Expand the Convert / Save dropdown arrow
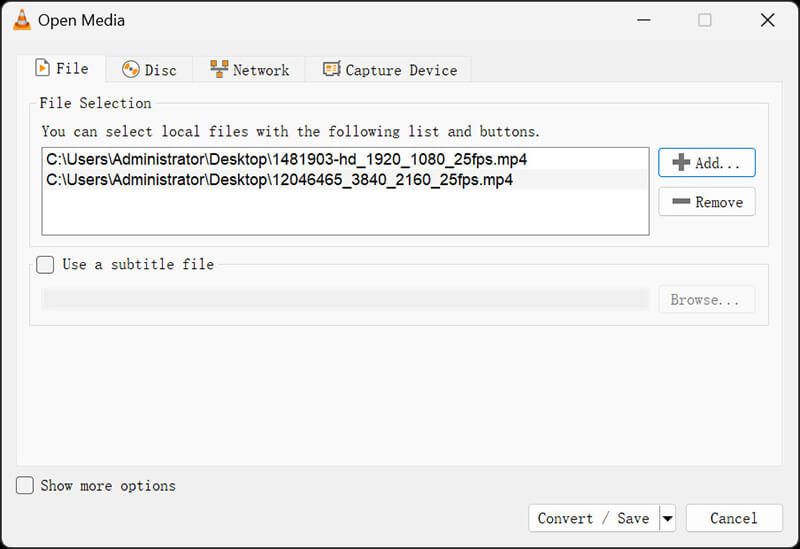This screenshot has height=549, width=800. [667, 519]
